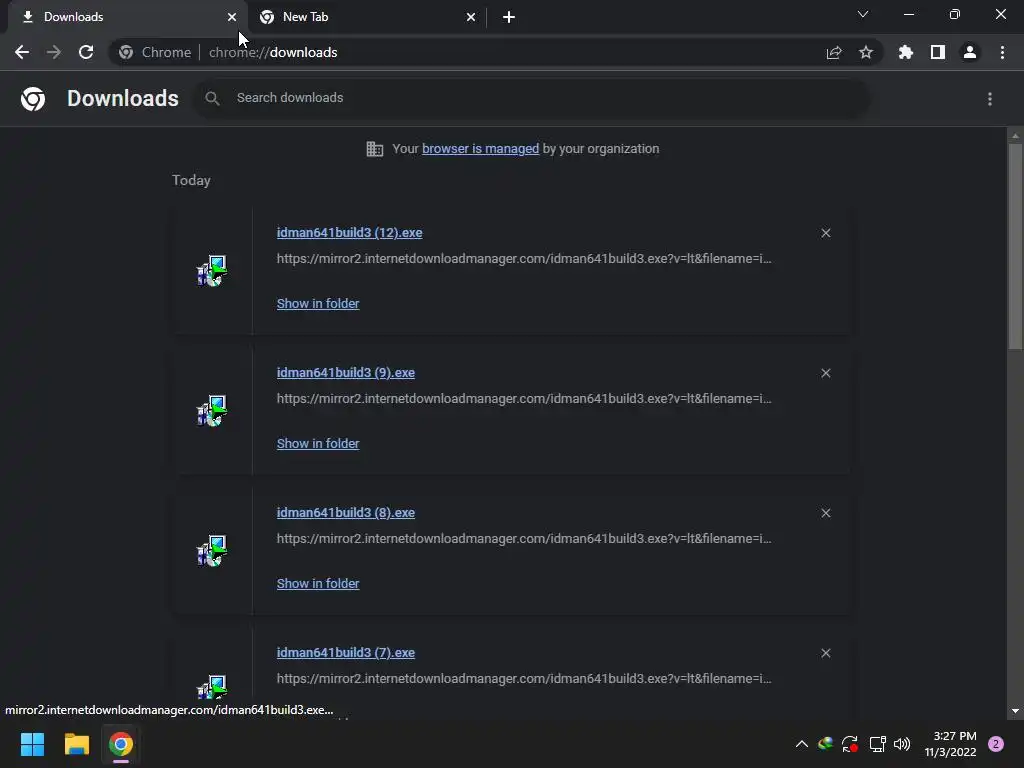Viewport: 1024px width, 768px height.
Task: Click the browser forward arrow
Action: tap(54, 52)
